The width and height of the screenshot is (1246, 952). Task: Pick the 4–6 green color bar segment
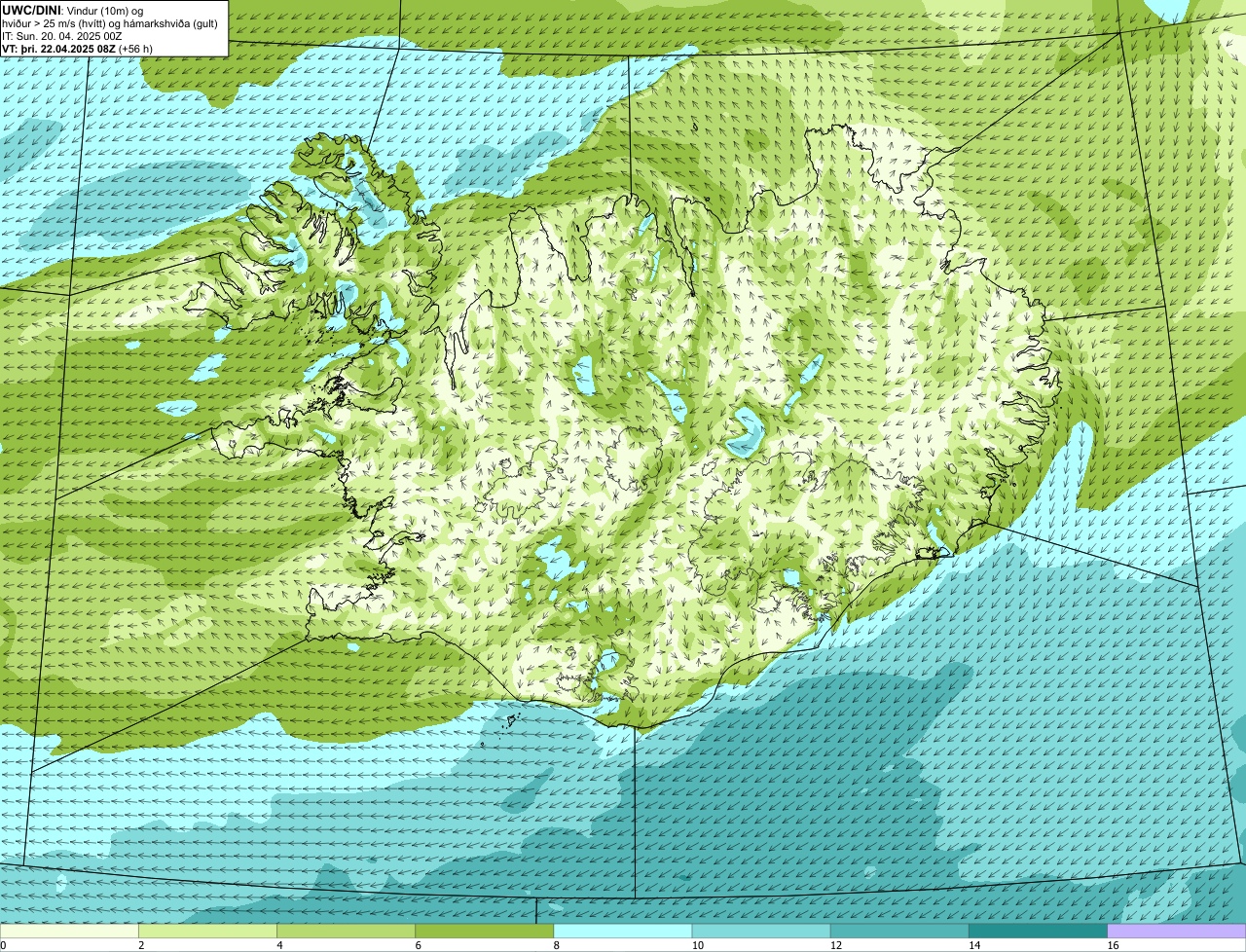(x=346, y=931)
